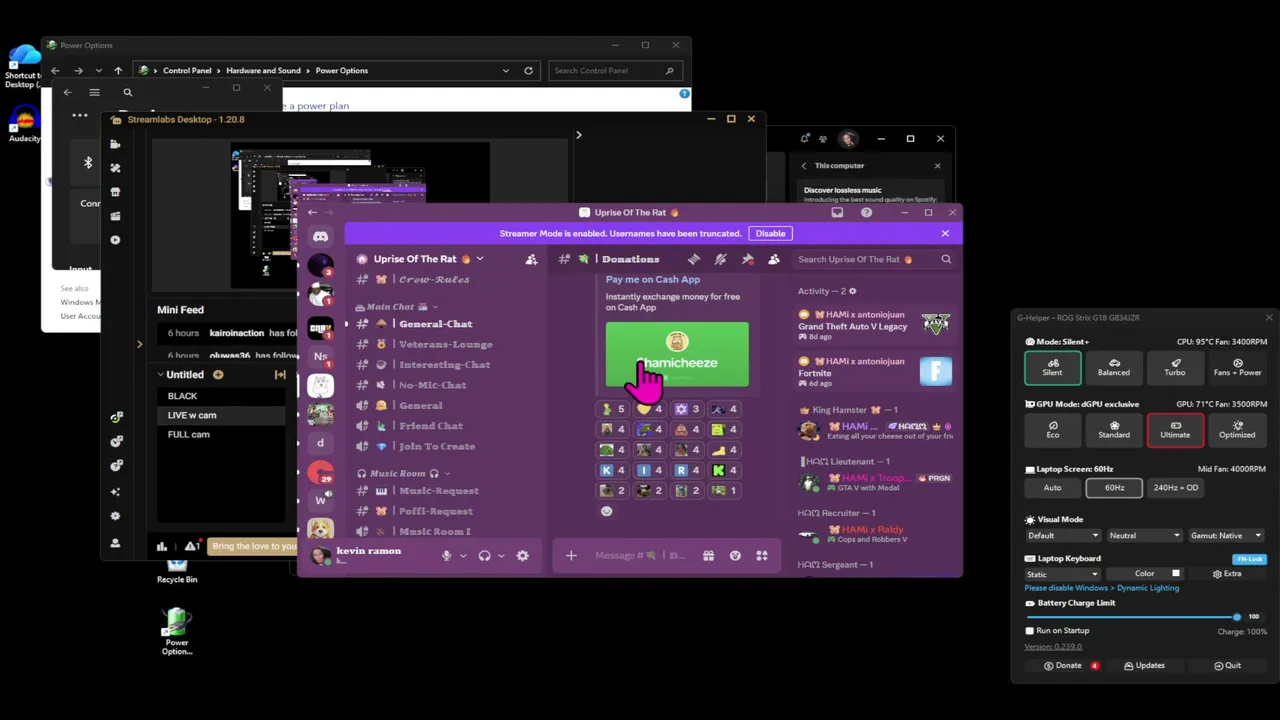
Task: Open Discord apps launcher icon
Action: [x=762, y=556]
